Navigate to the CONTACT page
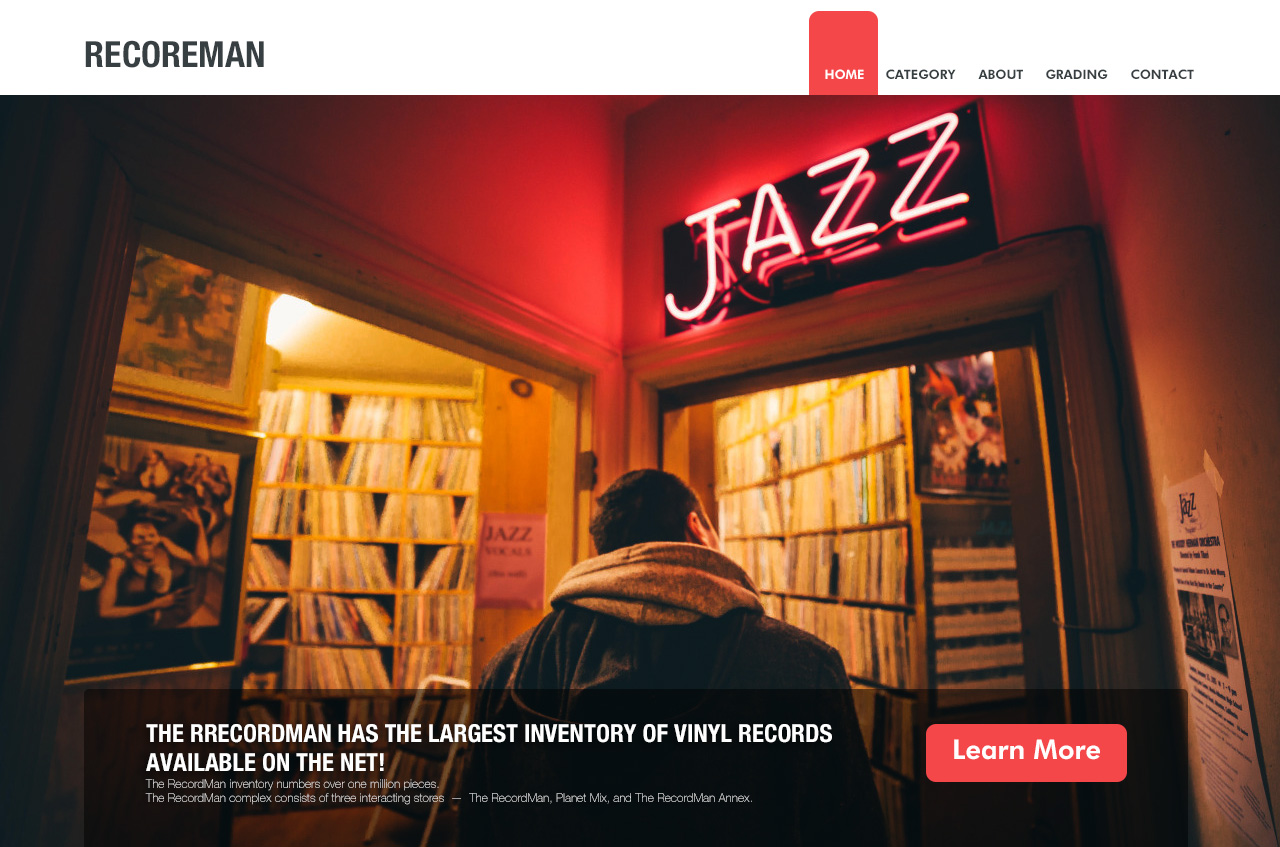 1162,75
